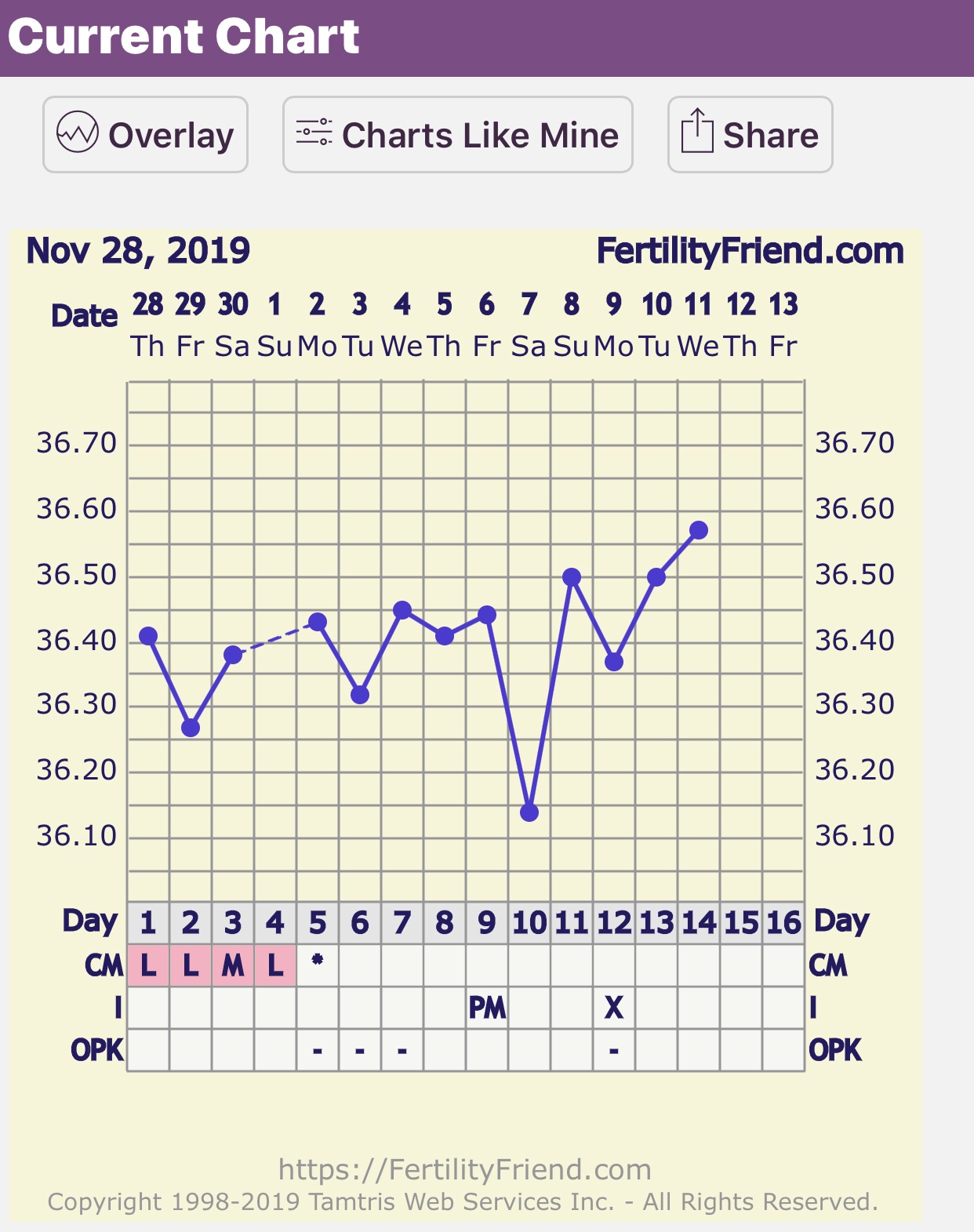Click the day 1 temperature data point

[148, 636]
